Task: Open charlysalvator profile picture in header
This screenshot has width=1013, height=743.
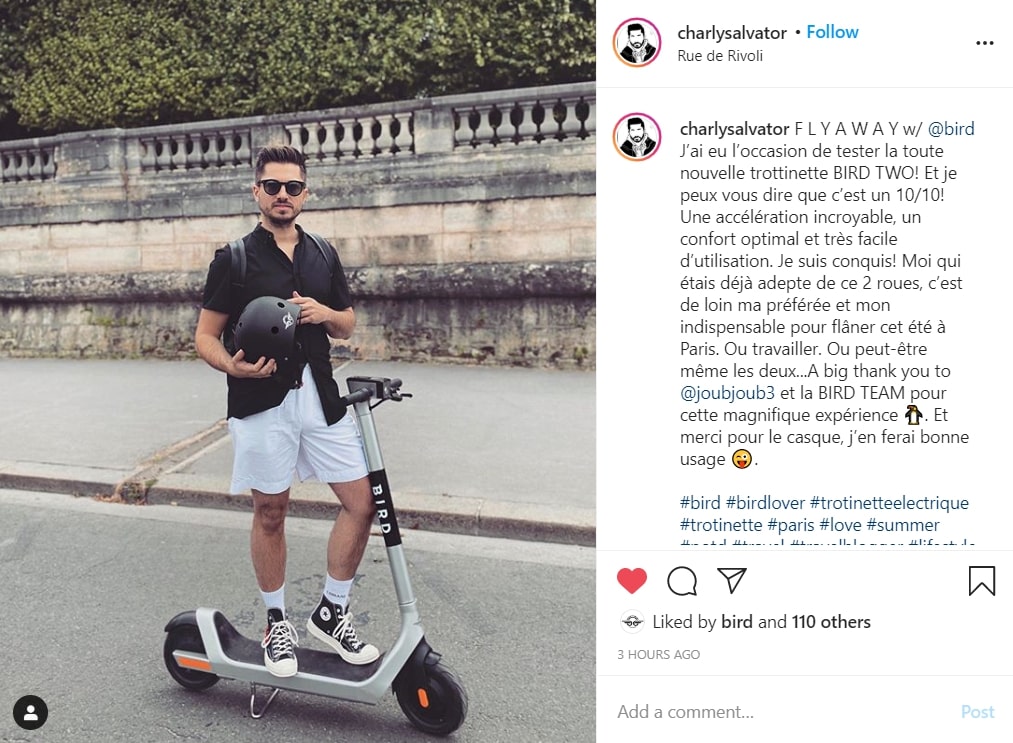Action: click(x=637, y=43)
